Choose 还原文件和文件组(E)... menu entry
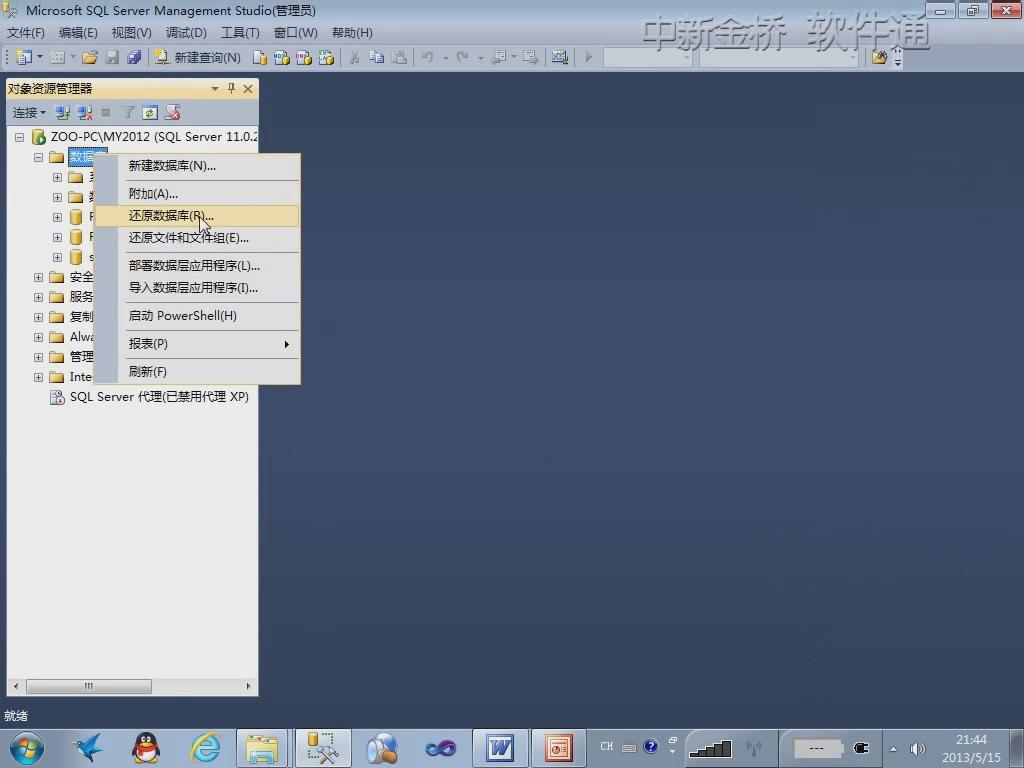Viewport: 1024px width, 768px height. coord(197,238)
